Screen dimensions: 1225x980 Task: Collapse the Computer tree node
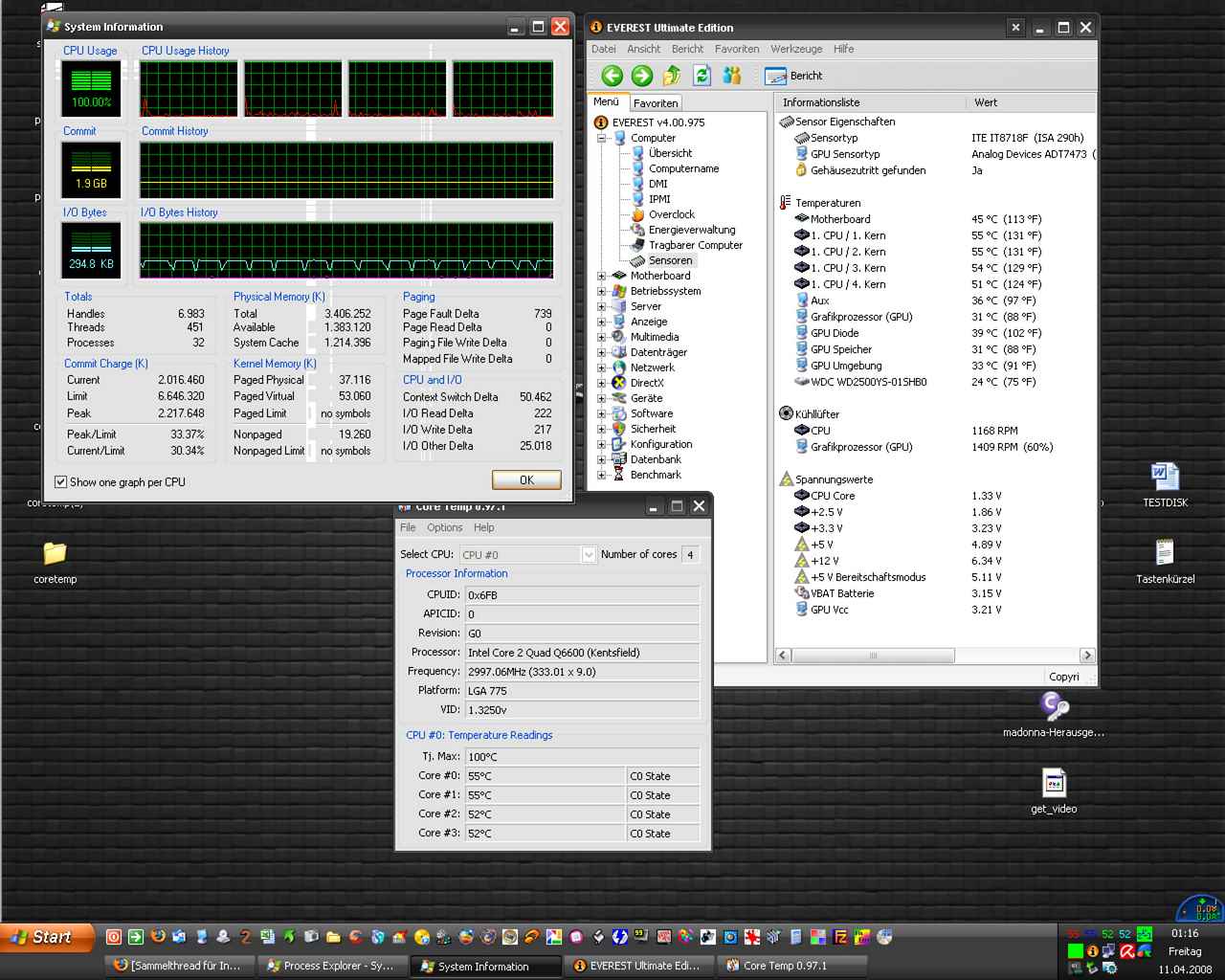coord(602,138)
